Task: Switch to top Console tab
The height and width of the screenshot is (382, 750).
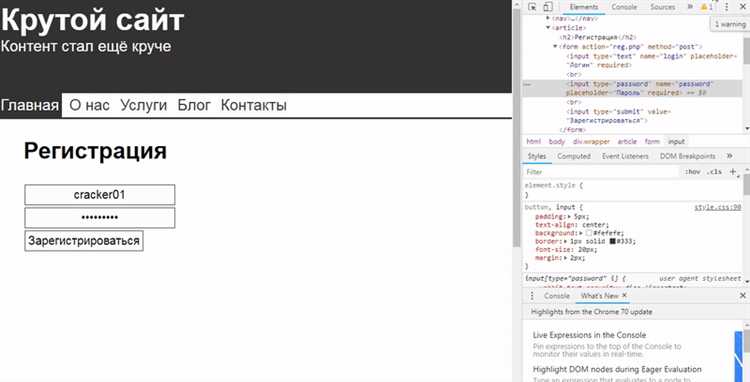Action: click(x=624, y=7)
